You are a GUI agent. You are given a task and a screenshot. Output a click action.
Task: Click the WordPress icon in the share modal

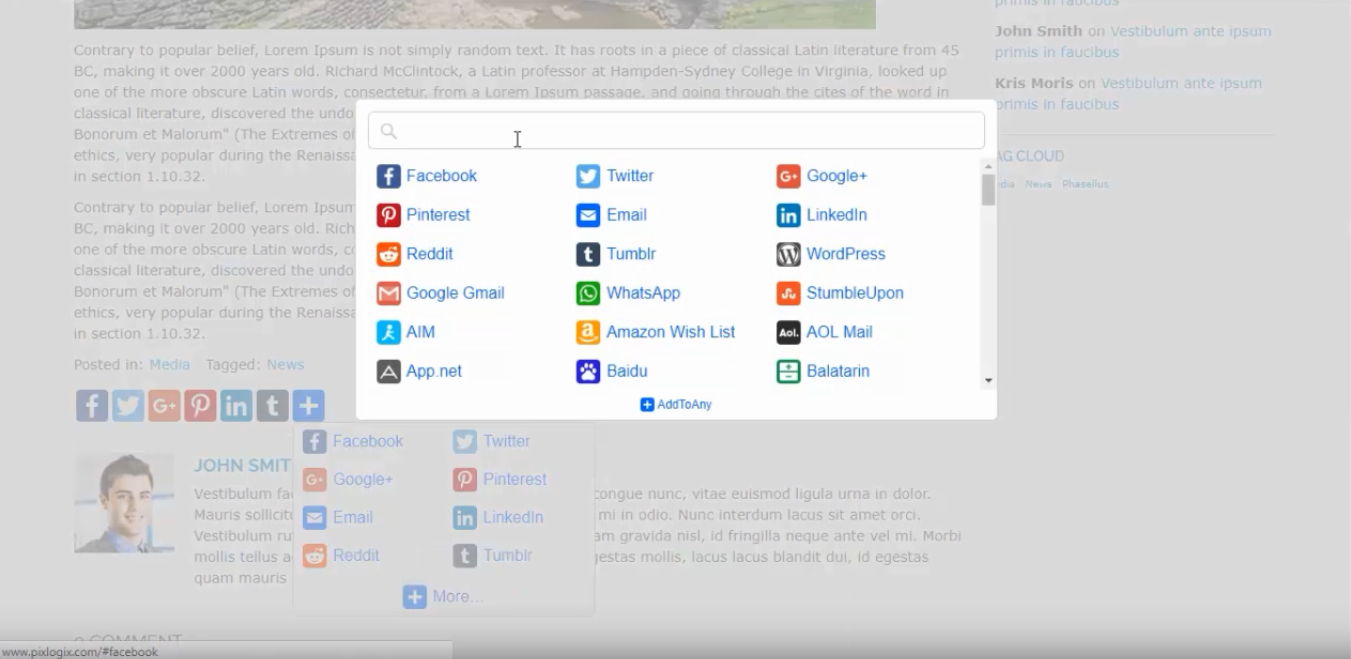788,254
